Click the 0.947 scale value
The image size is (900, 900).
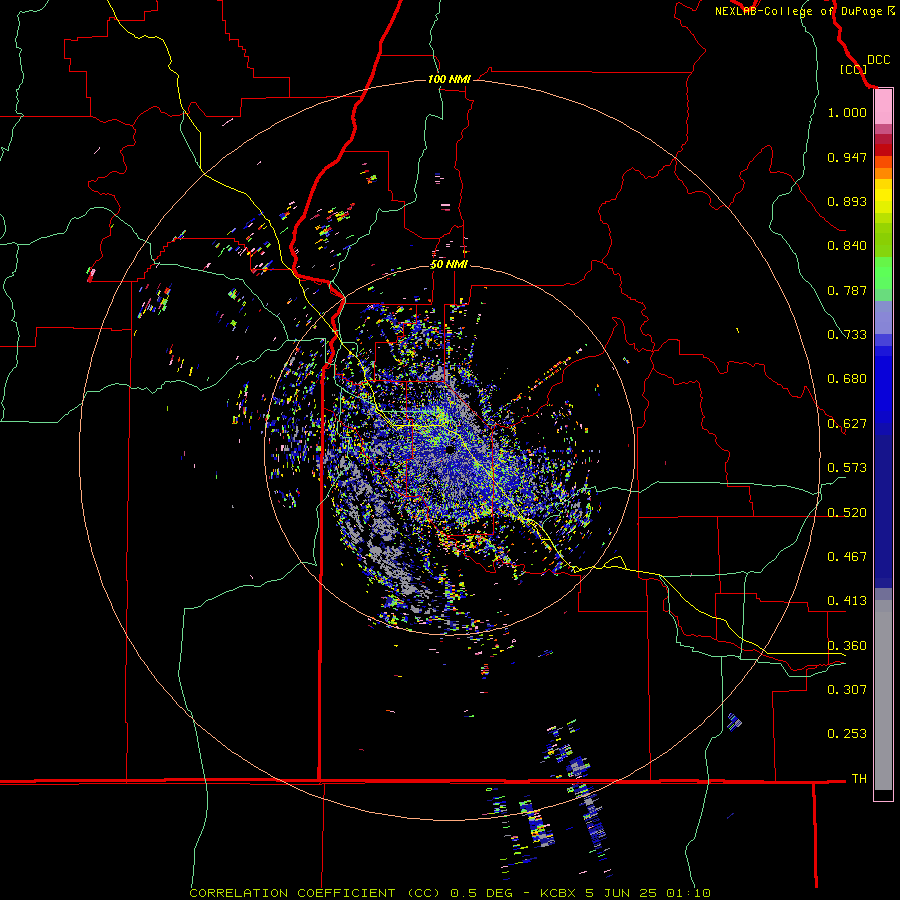coord(847,157)
